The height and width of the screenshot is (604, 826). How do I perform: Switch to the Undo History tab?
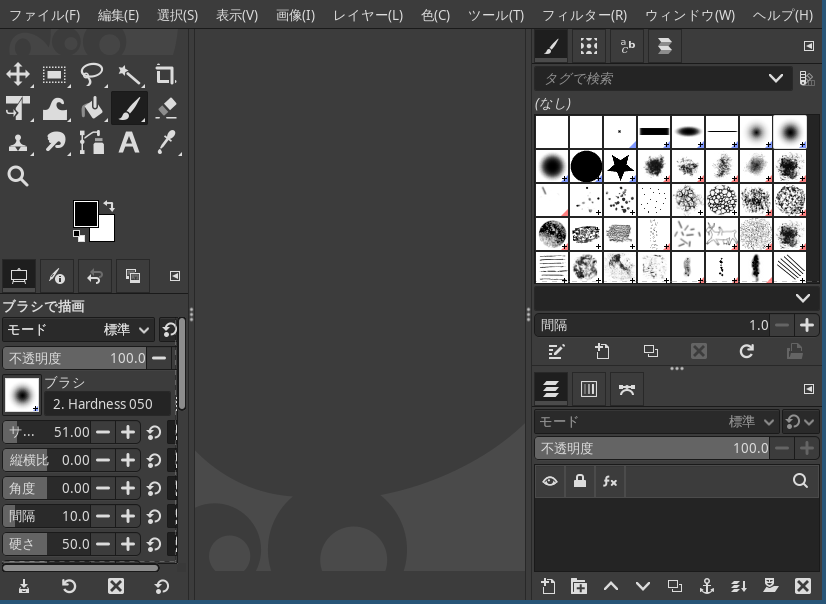[x=95, y=275]
